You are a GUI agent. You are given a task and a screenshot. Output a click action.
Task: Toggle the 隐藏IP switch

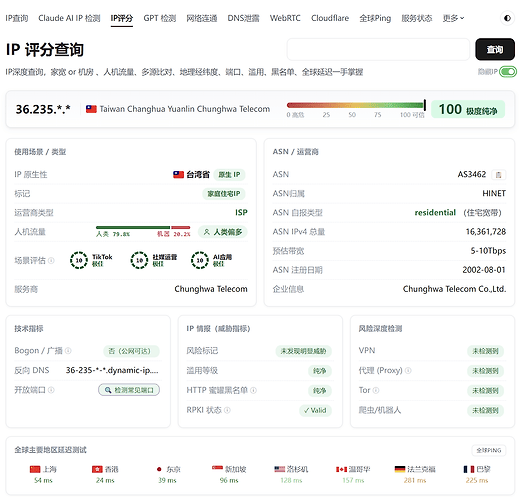pos(508,72)
